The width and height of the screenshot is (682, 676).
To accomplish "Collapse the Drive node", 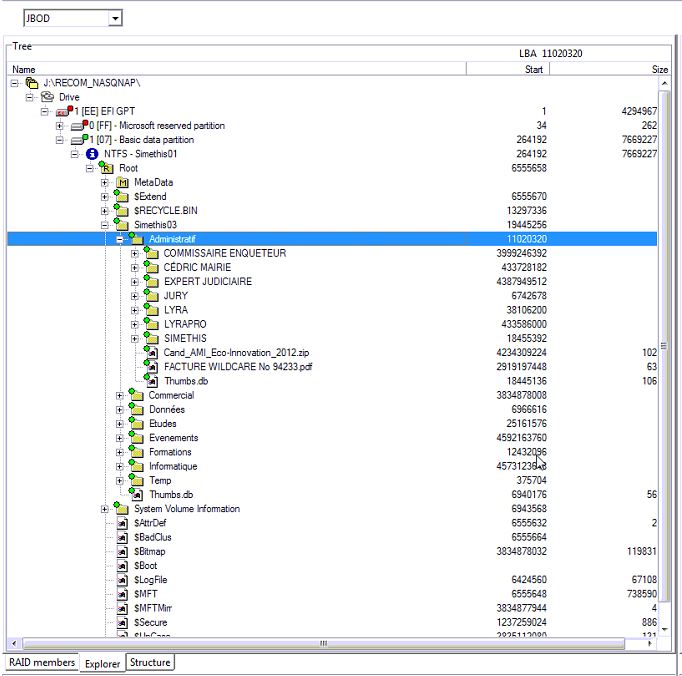I will [30, 97].
